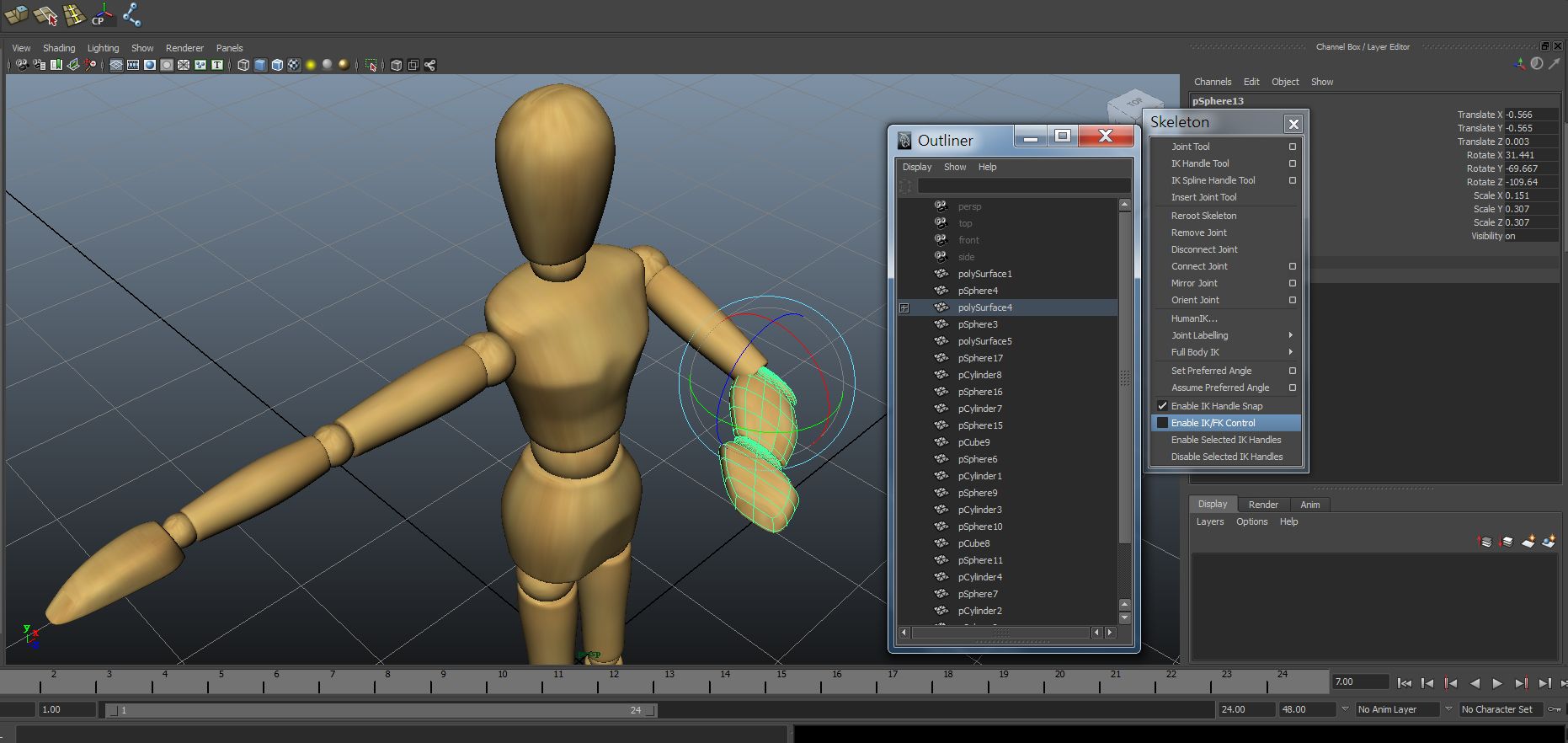Enable the IK/FK Control checkbox
The height and width of the screenshot is (743, 1568).
(x=1162, y=423)
